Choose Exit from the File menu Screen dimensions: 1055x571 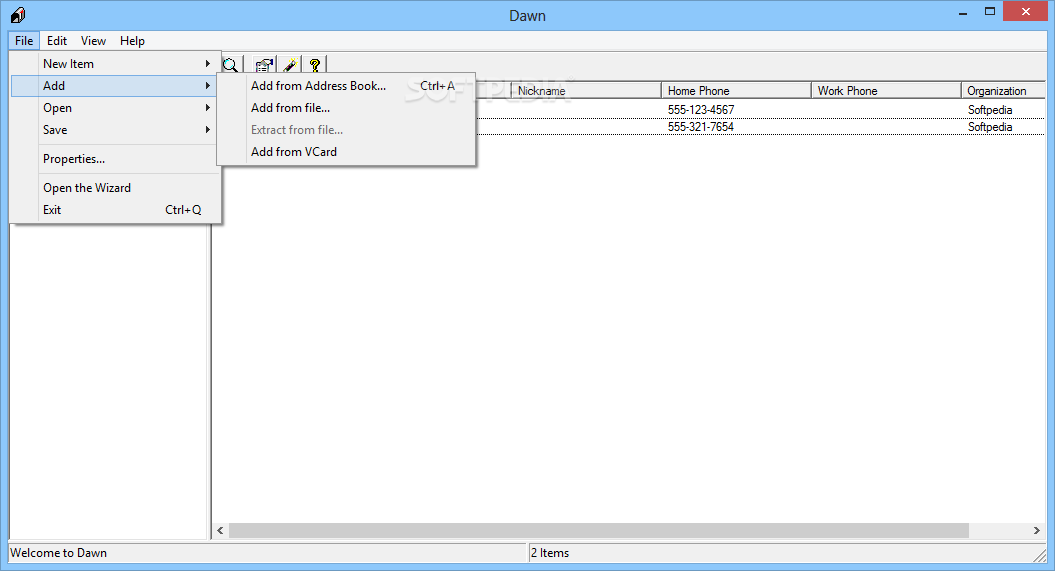coord(116,210)
